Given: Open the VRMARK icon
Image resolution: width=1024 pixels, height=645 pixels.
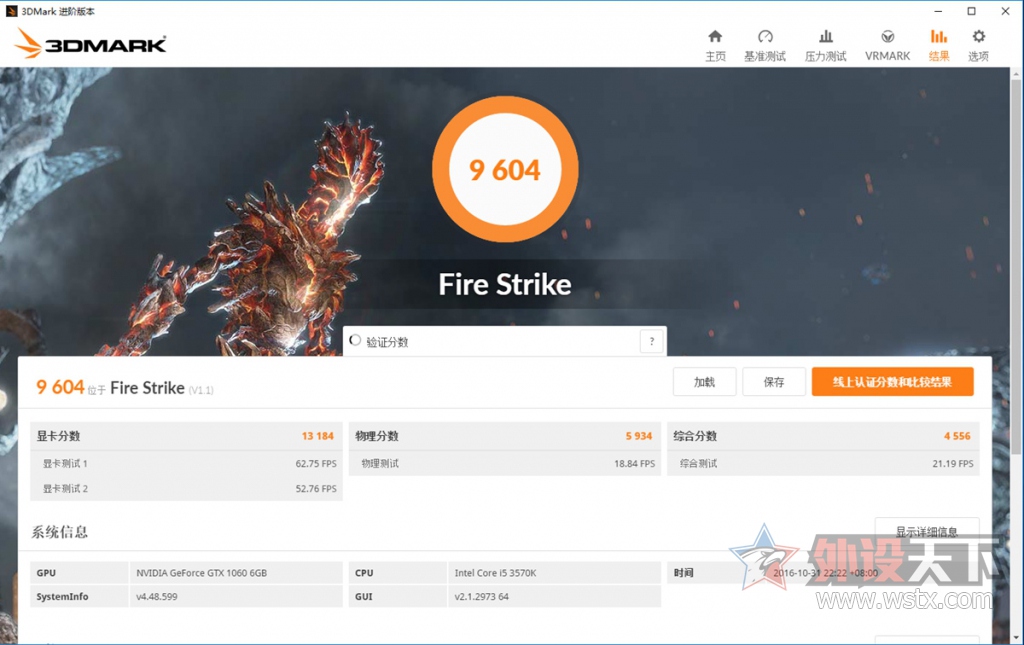Looking at the screenshot, I should 887,37.
